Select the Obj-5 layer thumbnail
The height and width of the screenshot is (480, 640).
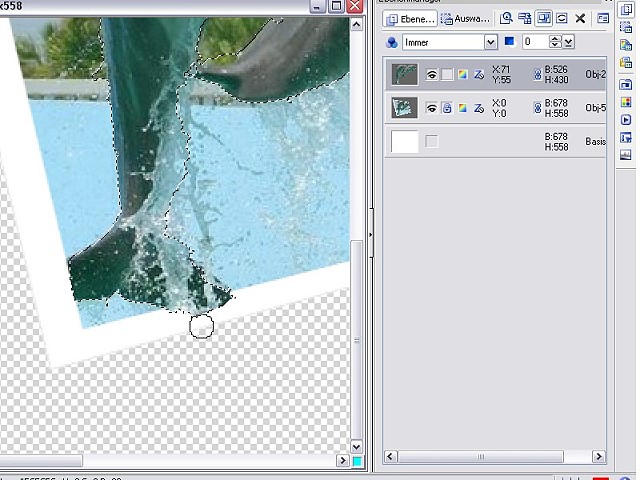pos(404,108)
